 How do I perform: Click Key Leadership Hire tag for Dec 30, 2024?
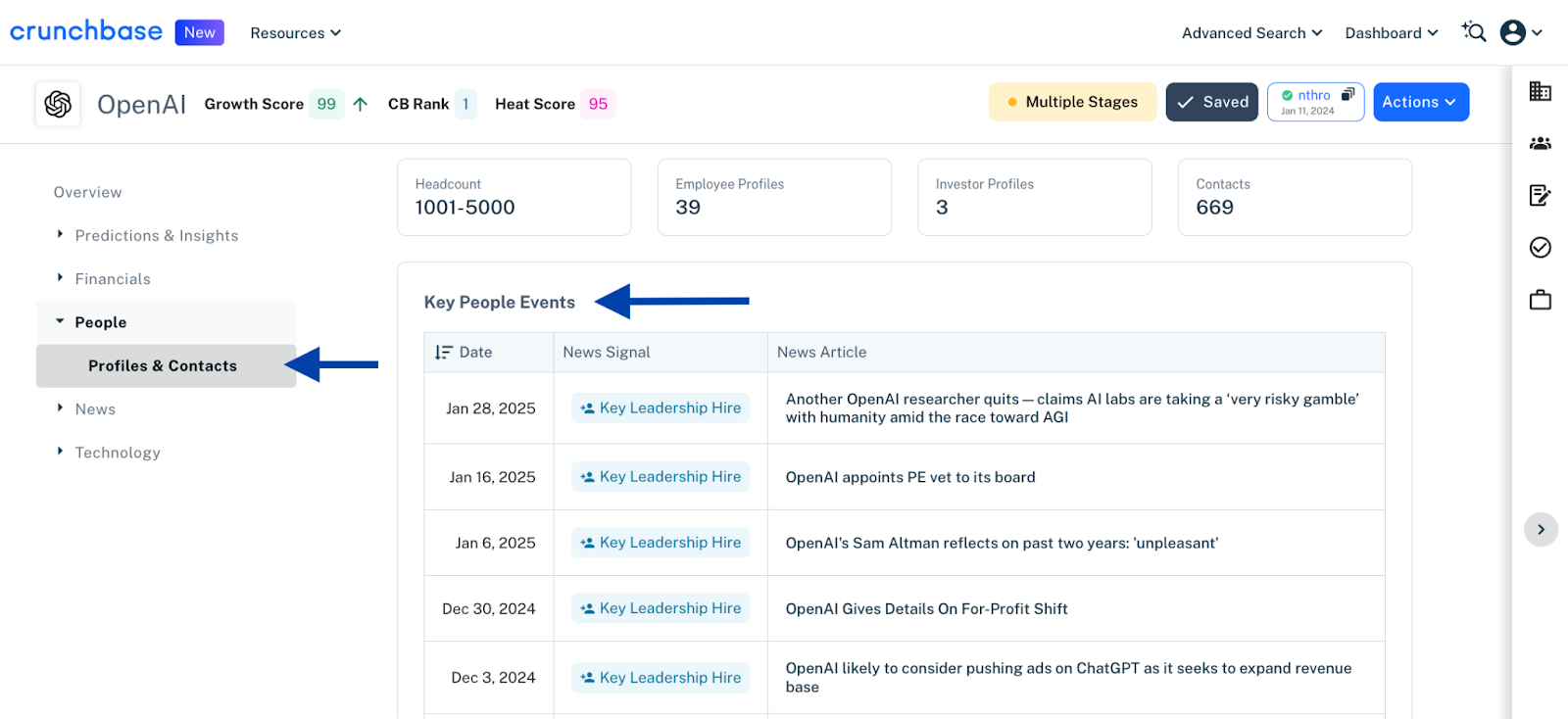click(661, 607)
